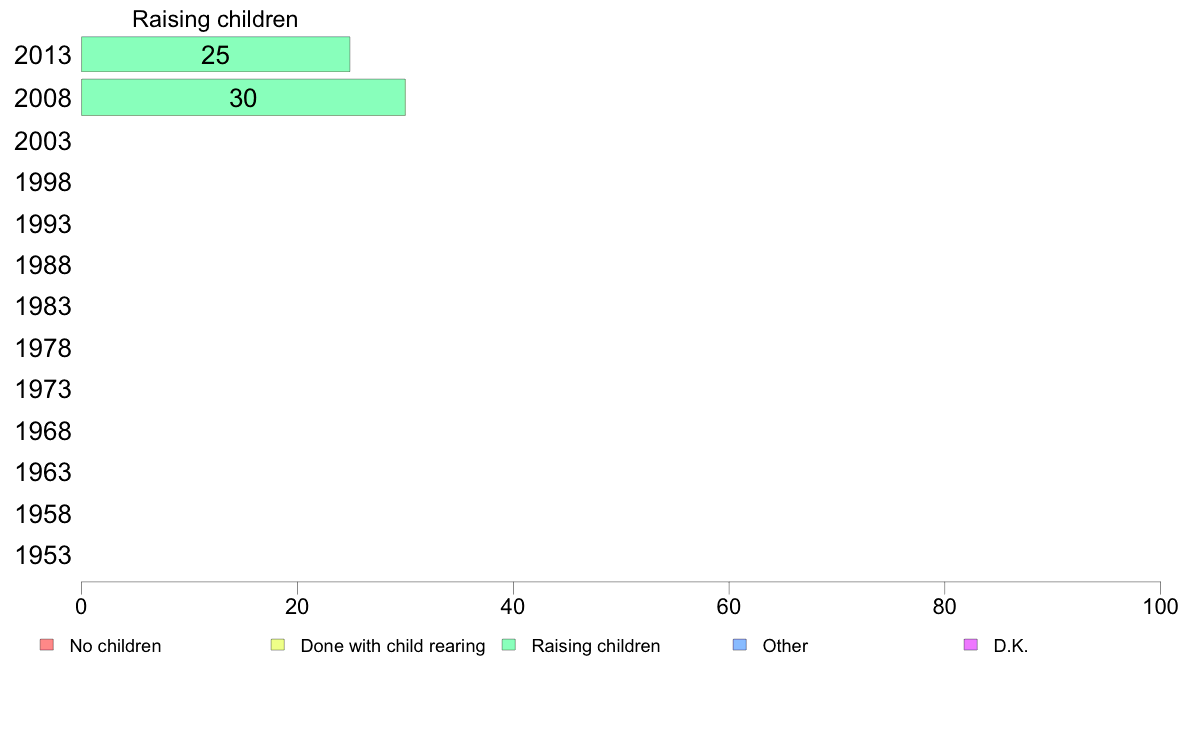1188x736 pixels.
Task: Click the 1973 year label
Action: [42, 390]
